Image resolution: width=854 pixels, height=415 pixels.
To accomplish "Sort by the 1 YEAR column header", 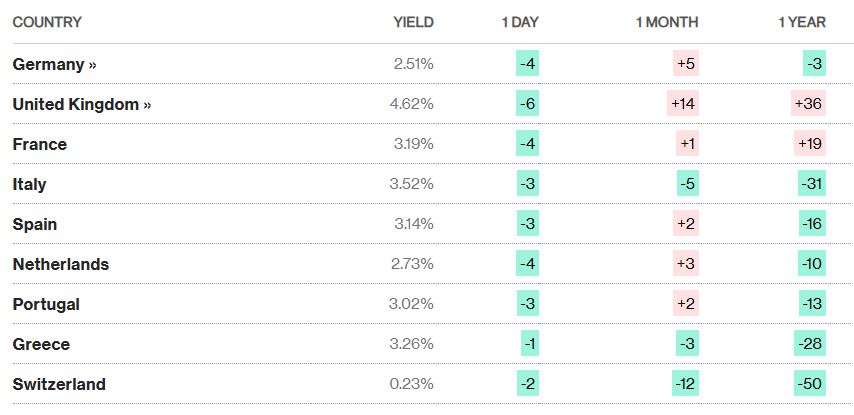I will (x=801, y=22).
